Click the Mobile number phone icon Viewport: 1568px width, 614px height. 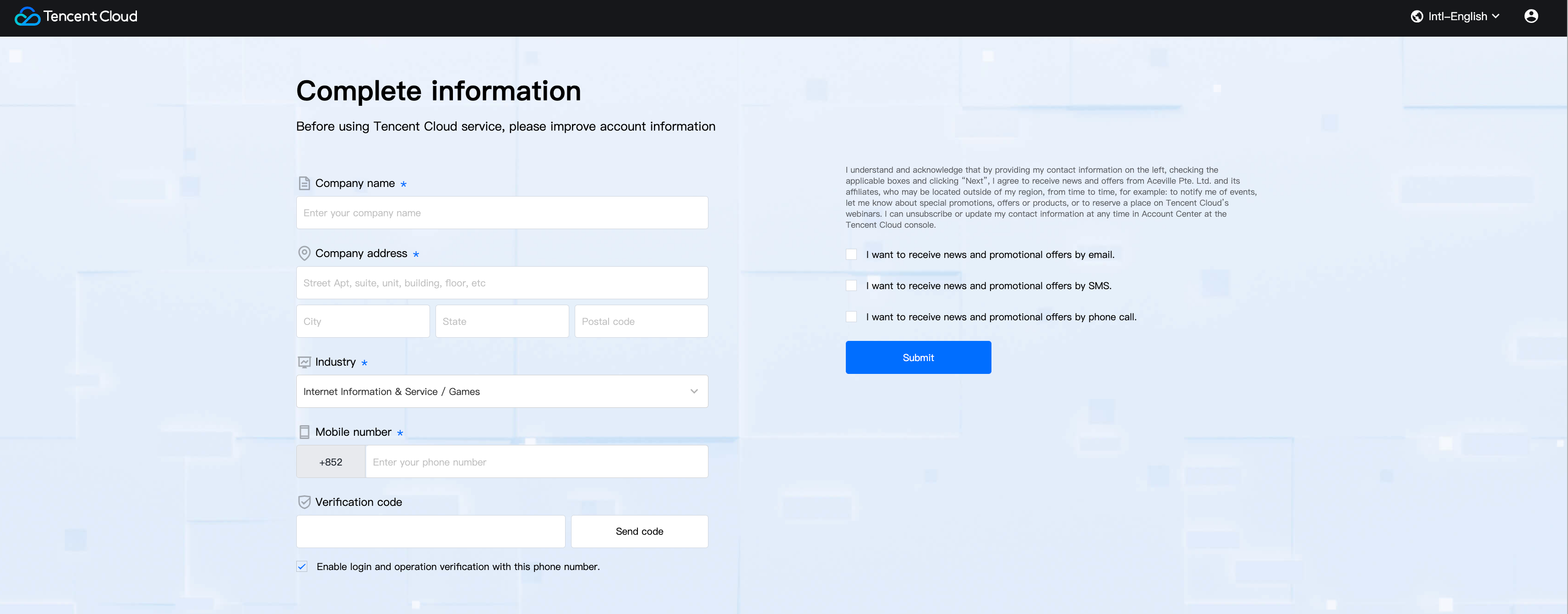coord(305,433)
